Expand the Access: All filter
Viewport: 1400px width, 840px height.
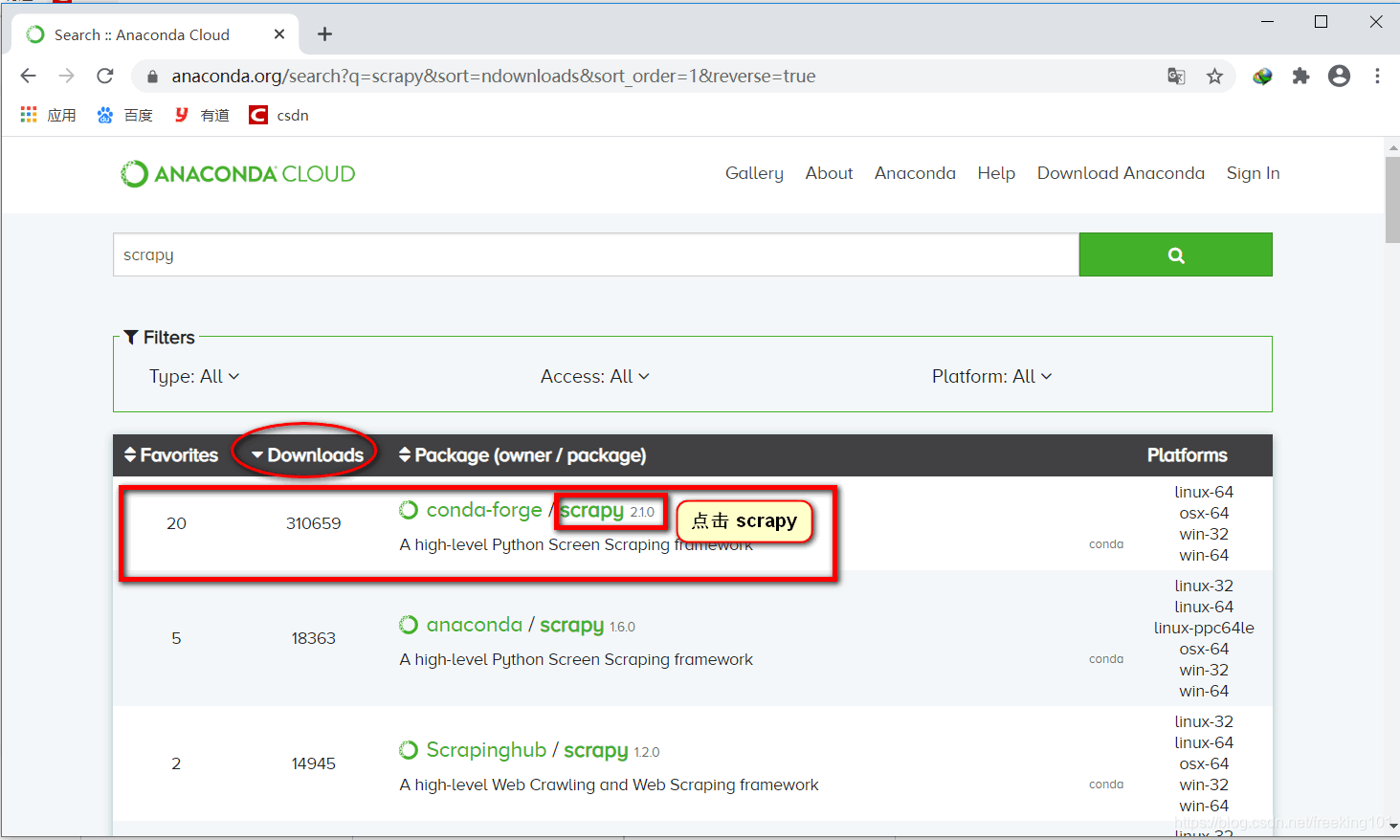pyautogui.click(x=595, y=376)
